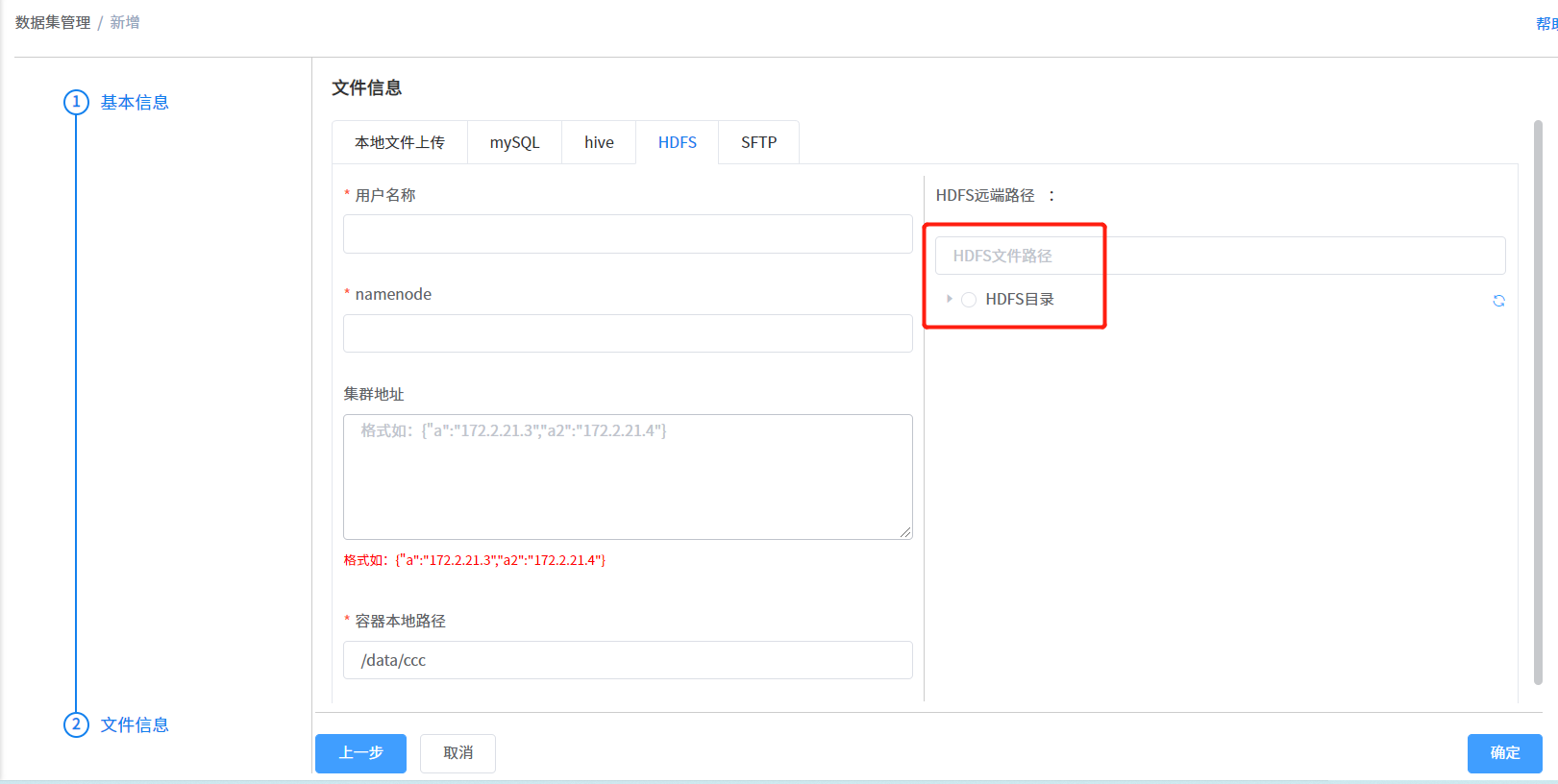Click into the namenode input field

tap(628, 333)
